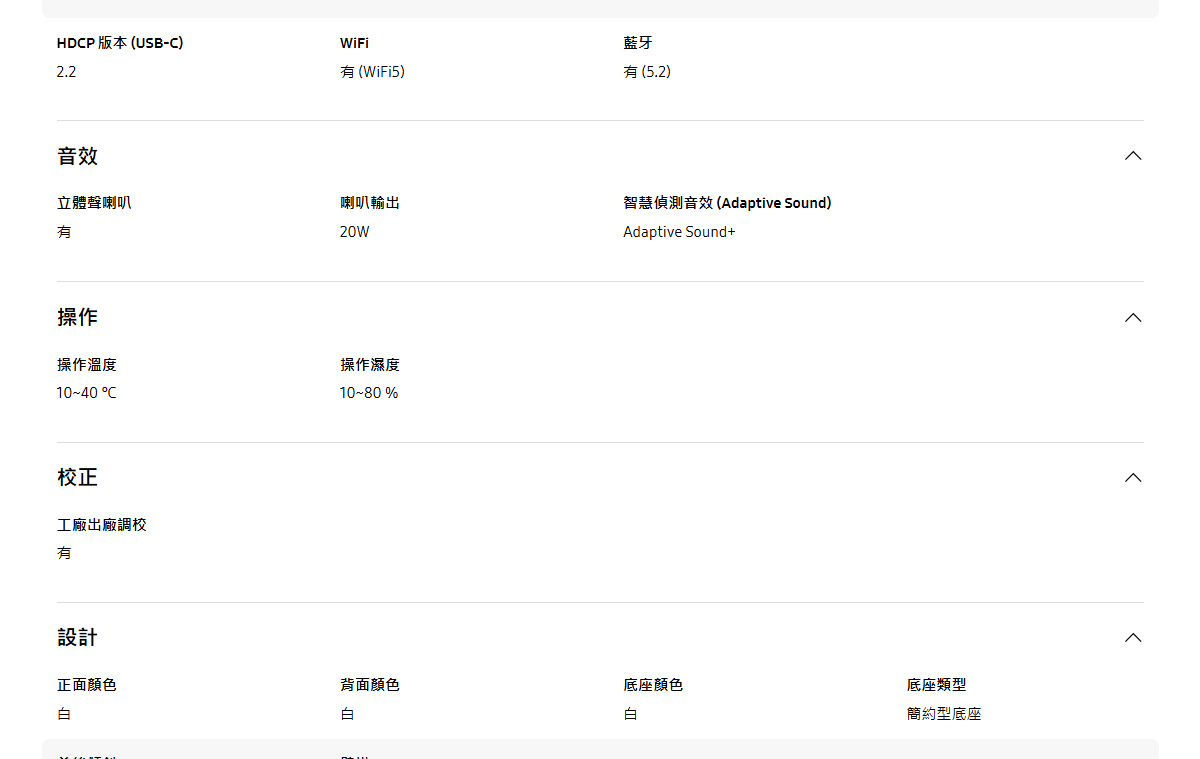1200x759 pixels.
Task: Click the 智慧偵測音效 (Adaptive Sound) label
Action: pyautogui.click(x=727, y=203)
